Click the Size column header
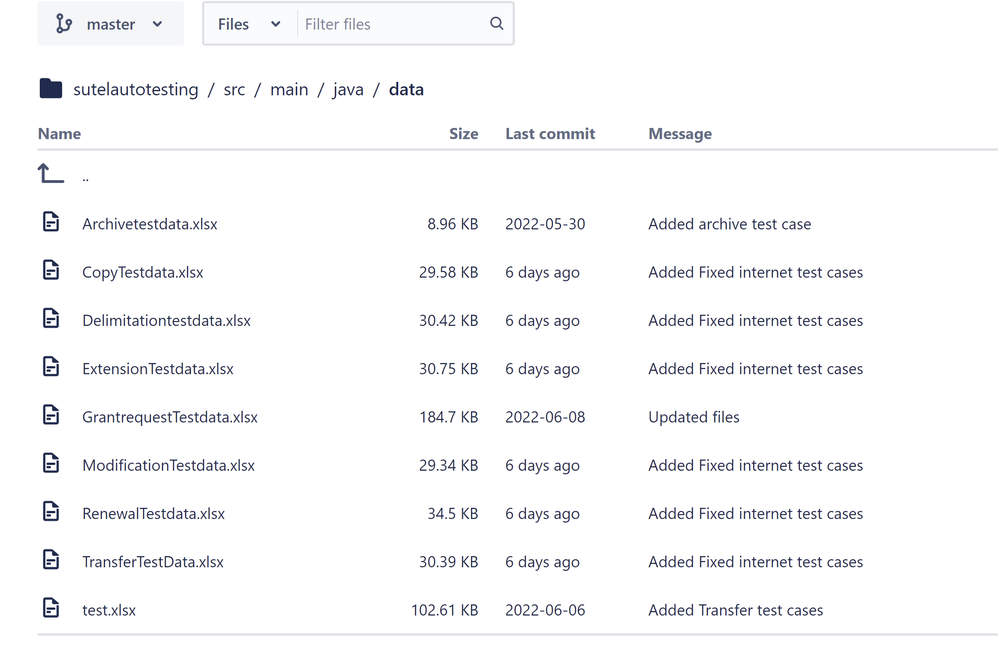The height and width of the screenshot is (659, 998). coord(463,134)
